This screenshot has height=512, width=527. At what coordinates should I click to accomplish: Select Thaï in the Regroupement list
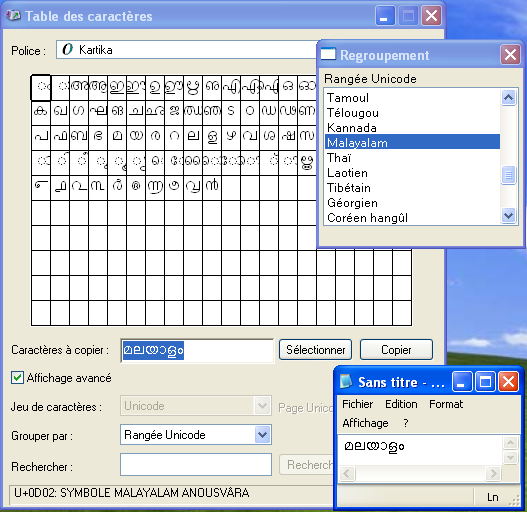click(412, 158)
